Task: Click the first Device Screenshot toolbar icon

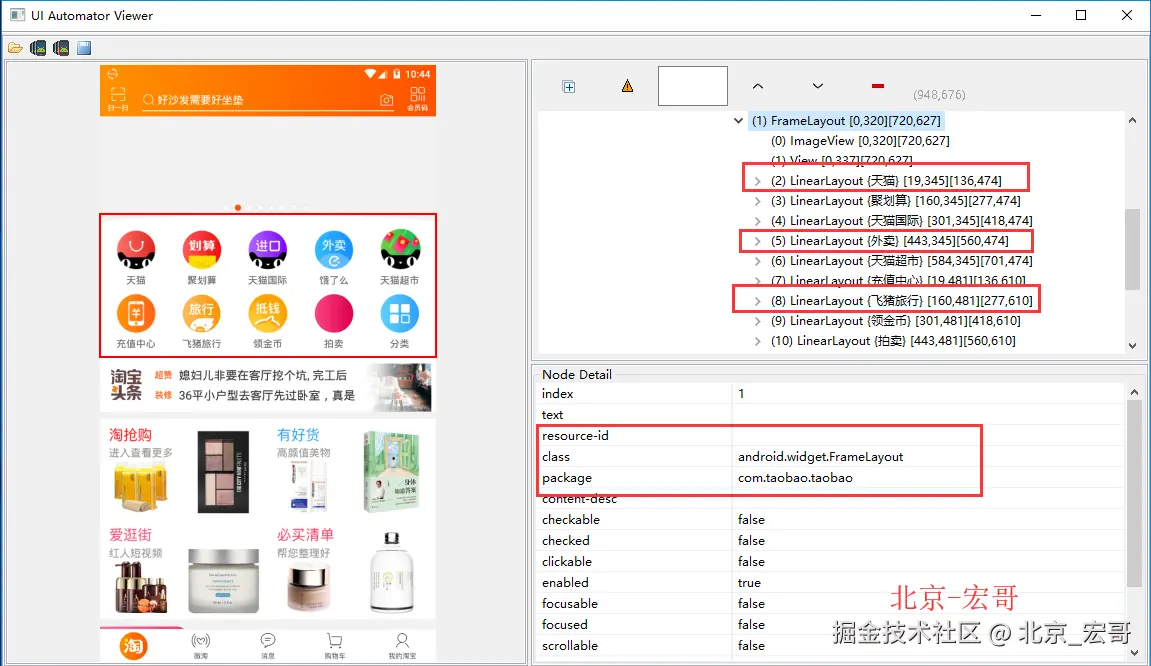Action: point(38,48)
